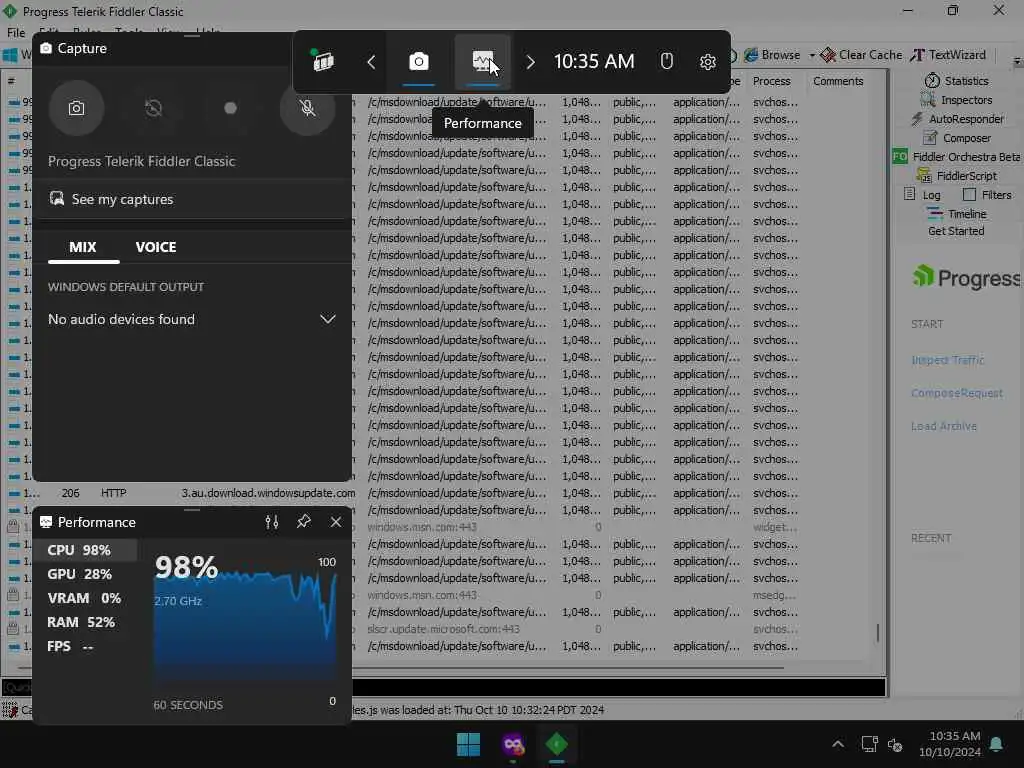Expand the No audio devices found dropdown

[x=327, y=319]
